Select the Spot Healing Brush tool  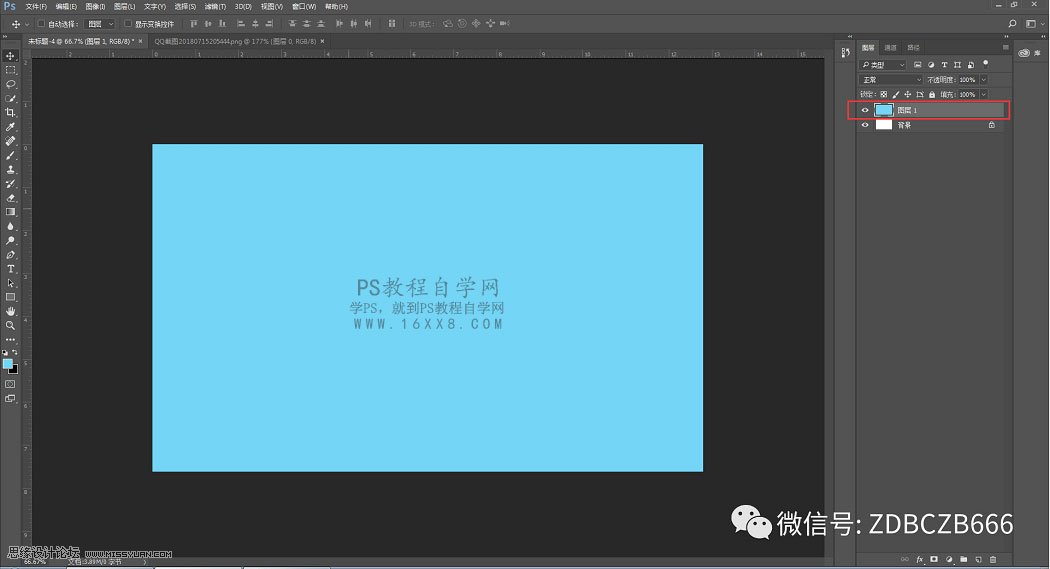[10, 141]
